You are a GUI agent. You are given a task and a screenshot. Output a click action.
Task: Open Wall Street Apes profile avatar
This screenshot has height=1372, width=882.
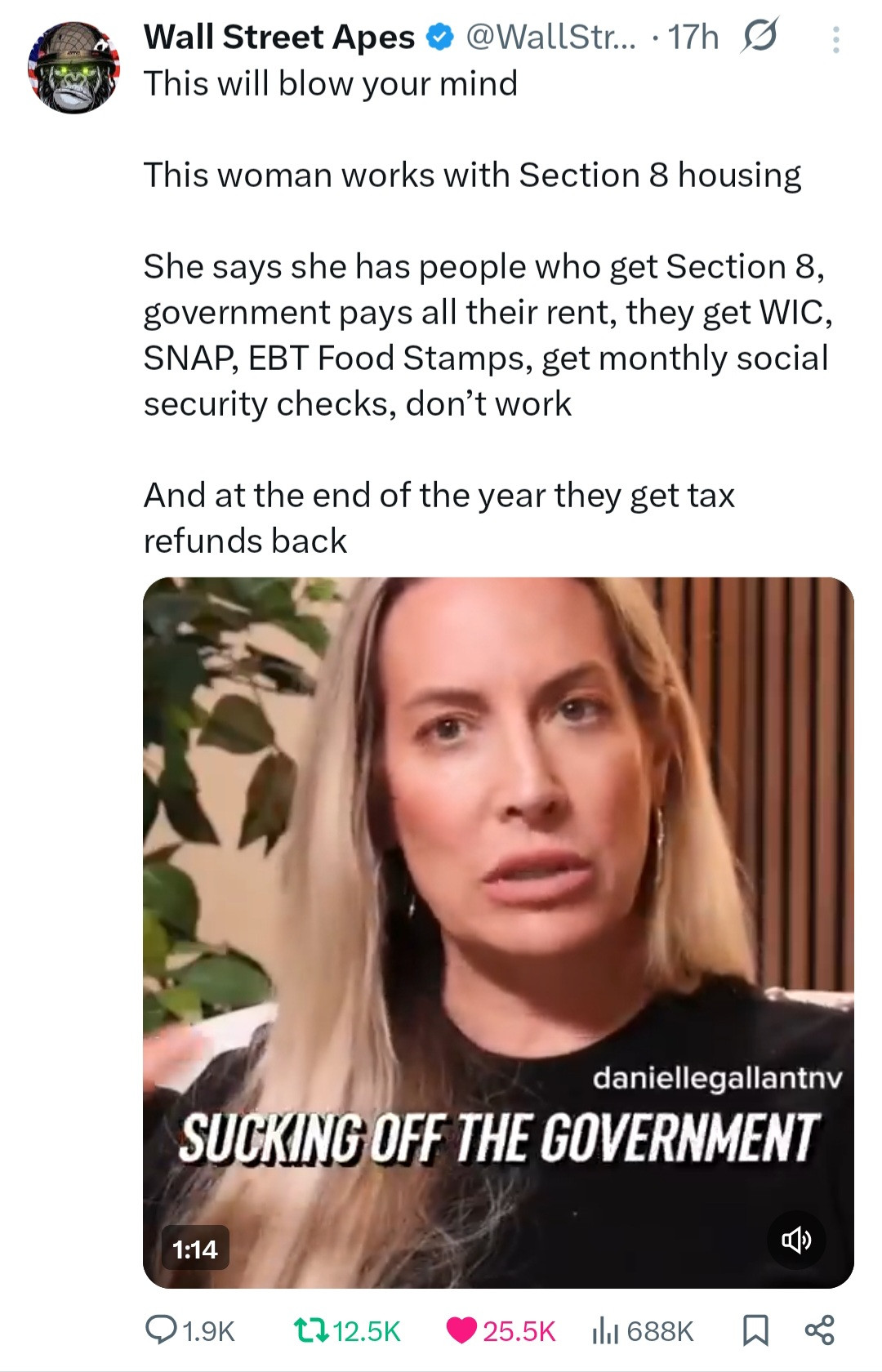click(x=74, y=68)
